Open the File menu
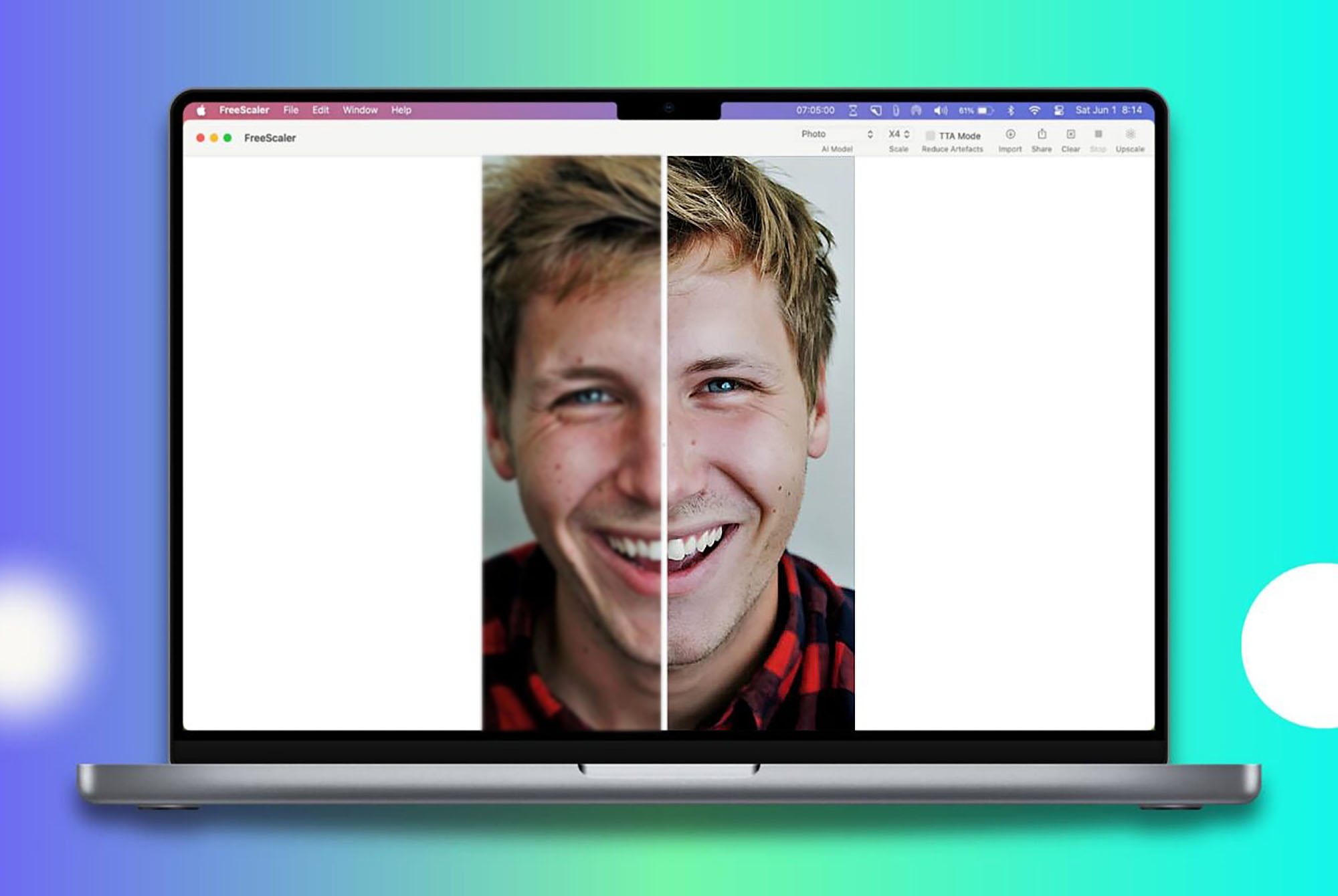This screenshot has width=1338, height=896. pyautogui.click(x=290, y=110)
